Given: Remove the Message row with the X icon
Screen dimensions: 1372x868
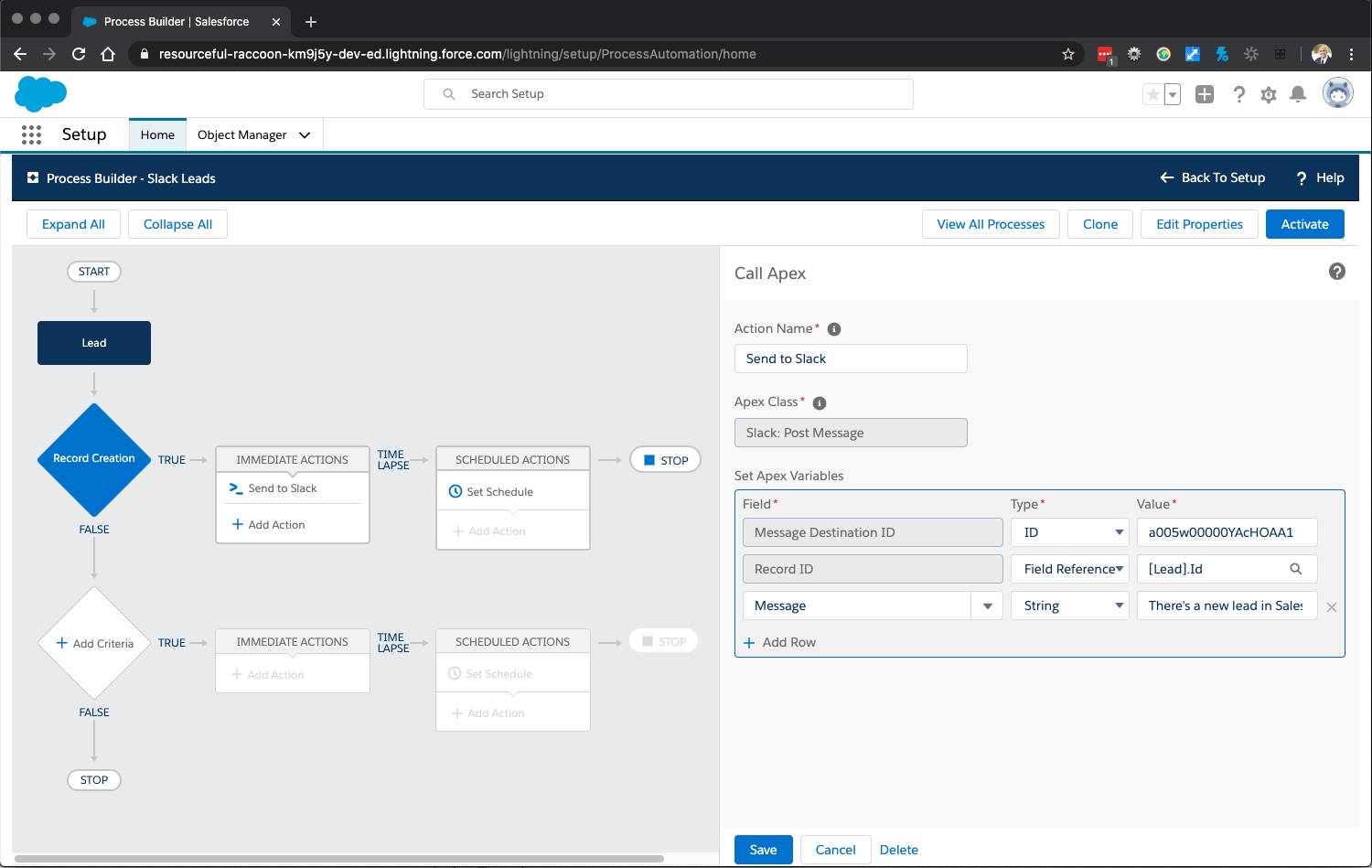Looking at the screenshot, I should click(x=1332, y=607).
